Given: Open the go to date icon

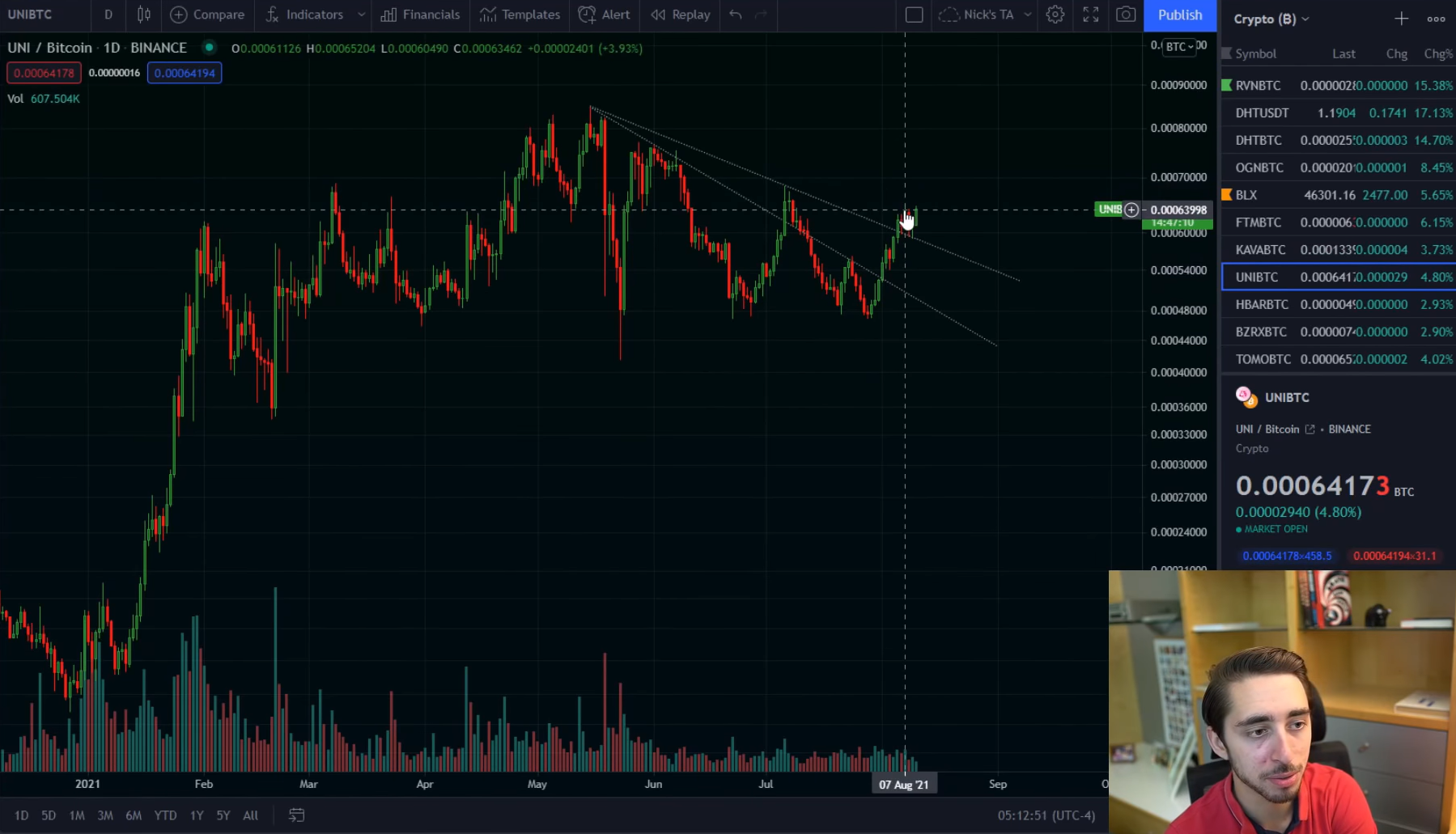Looking at the screenshot, I should [297, 815].
